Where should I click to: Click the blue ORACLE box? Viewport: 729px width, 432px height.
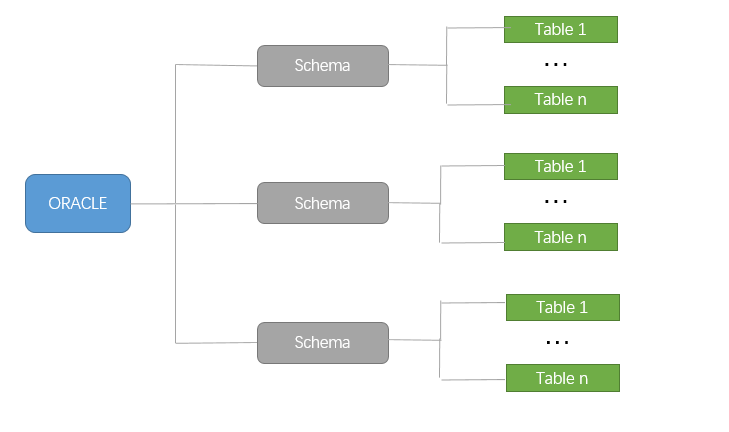(78, 204)
